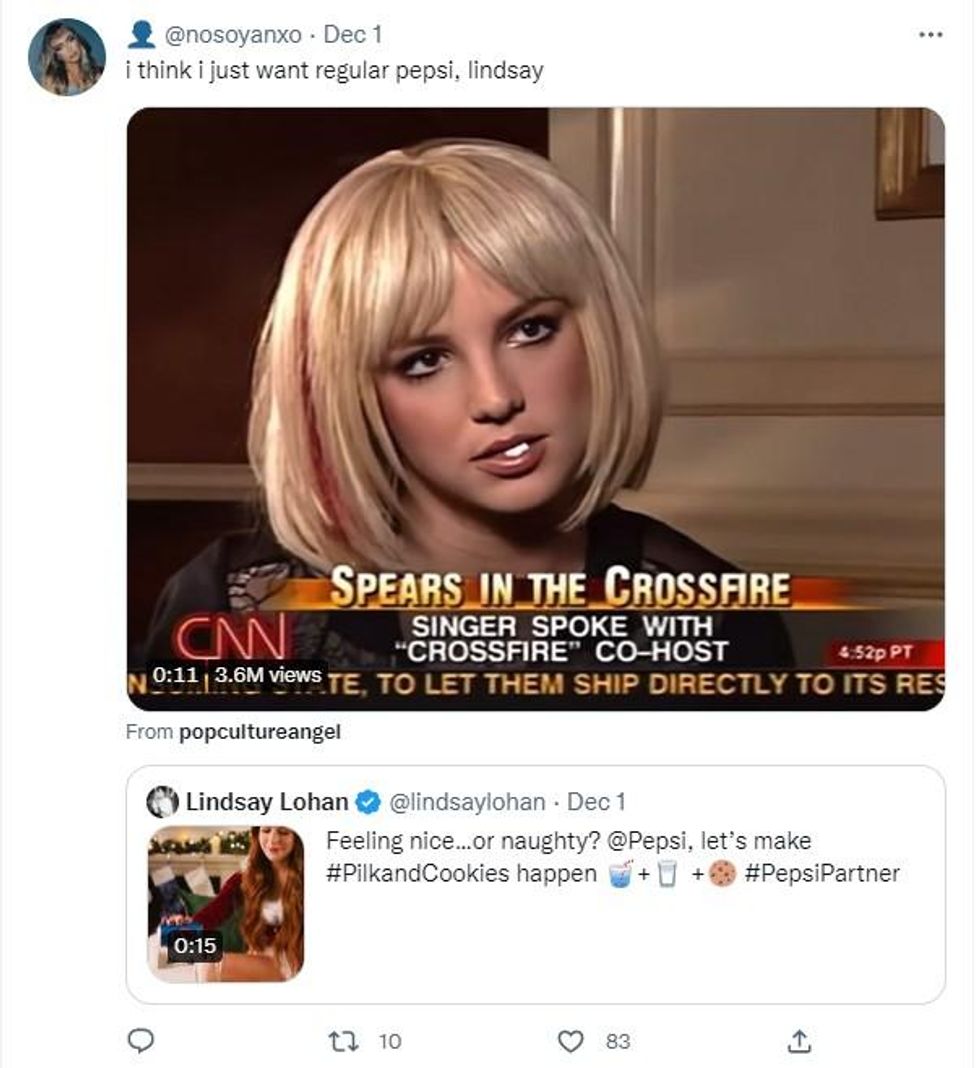
Task: Open the three-dot more options menu
Action: 930,35
